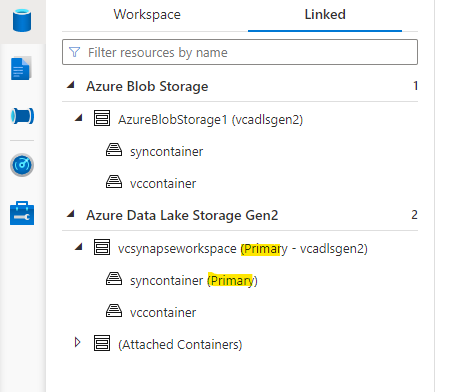This screenshot has height=392, width=453.
Task: Select the Linked tab
Action: [325, 15]
